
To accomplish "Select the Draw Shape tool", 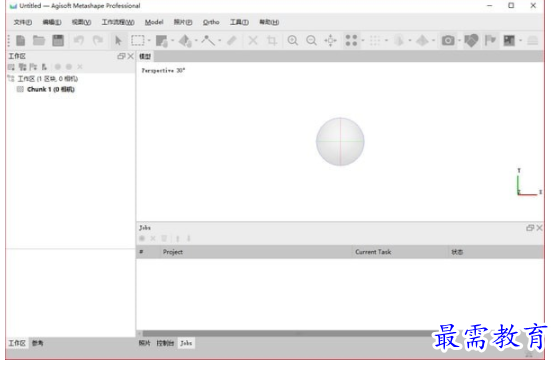I will (x=185, y=41).
